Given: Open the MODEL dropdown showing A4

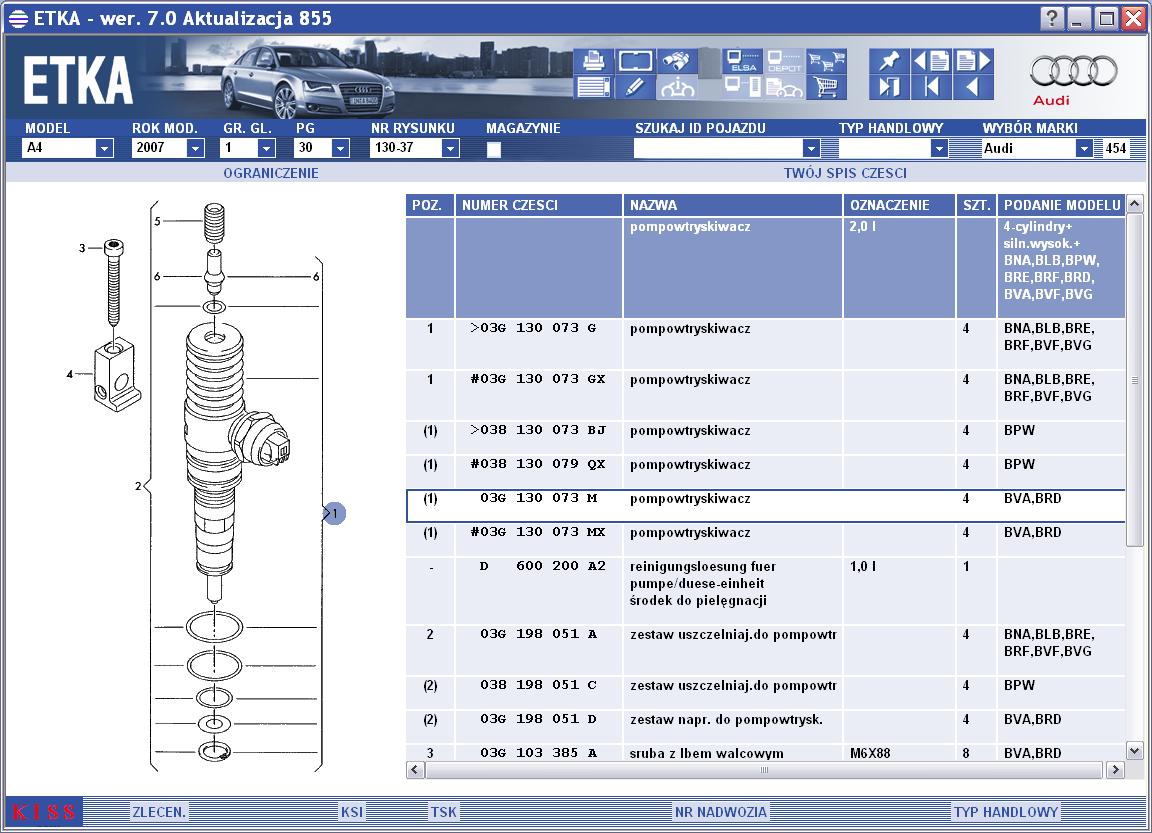Looking at the screenshot, I should click(104, 148).
